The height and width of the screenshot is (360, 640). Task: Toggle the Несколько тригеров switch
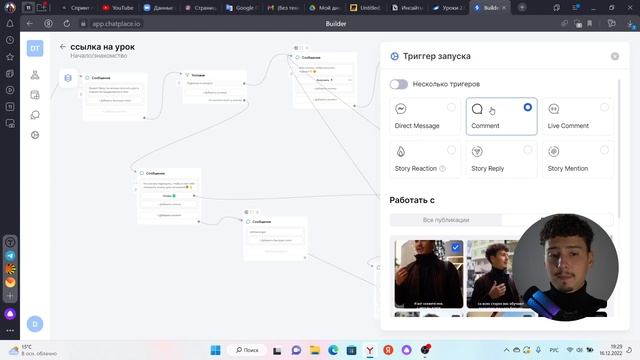399,84
